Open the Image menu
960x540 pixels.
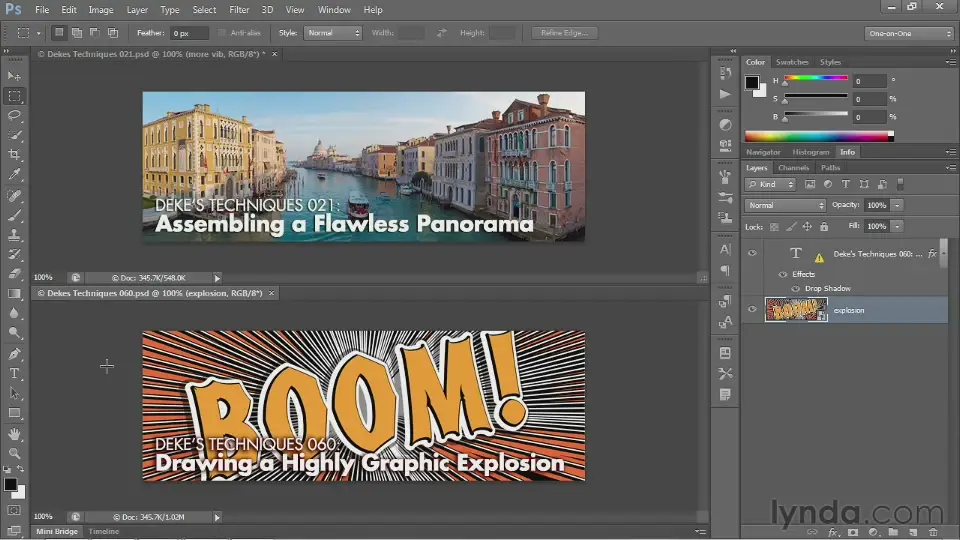coord(100,10)
